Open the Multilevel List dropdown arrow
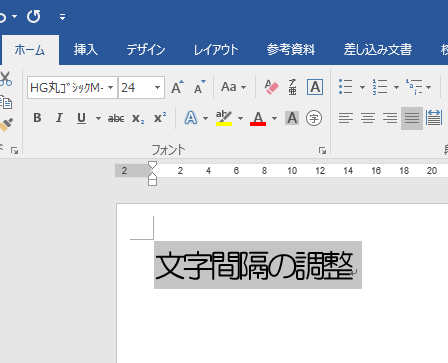This screenshot has width=448, height=363. [429, 87]
